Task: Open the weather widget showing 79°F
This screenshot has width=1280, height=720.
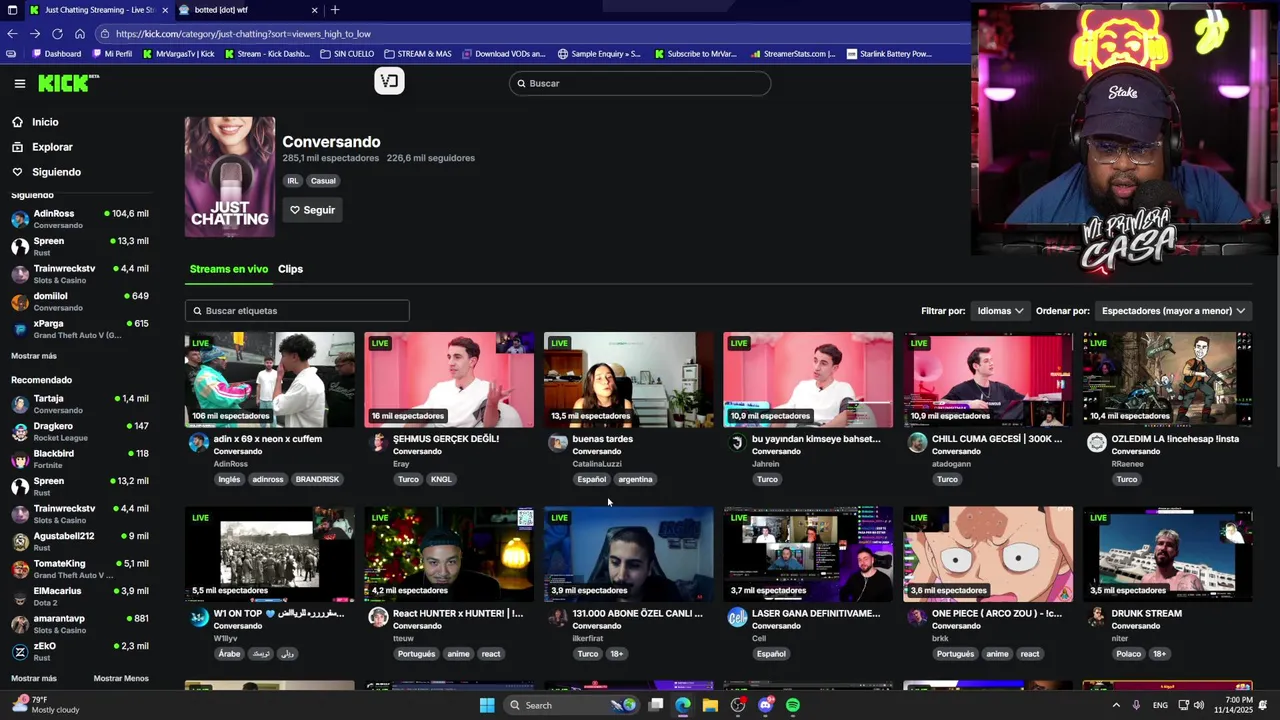Action: 43,705
